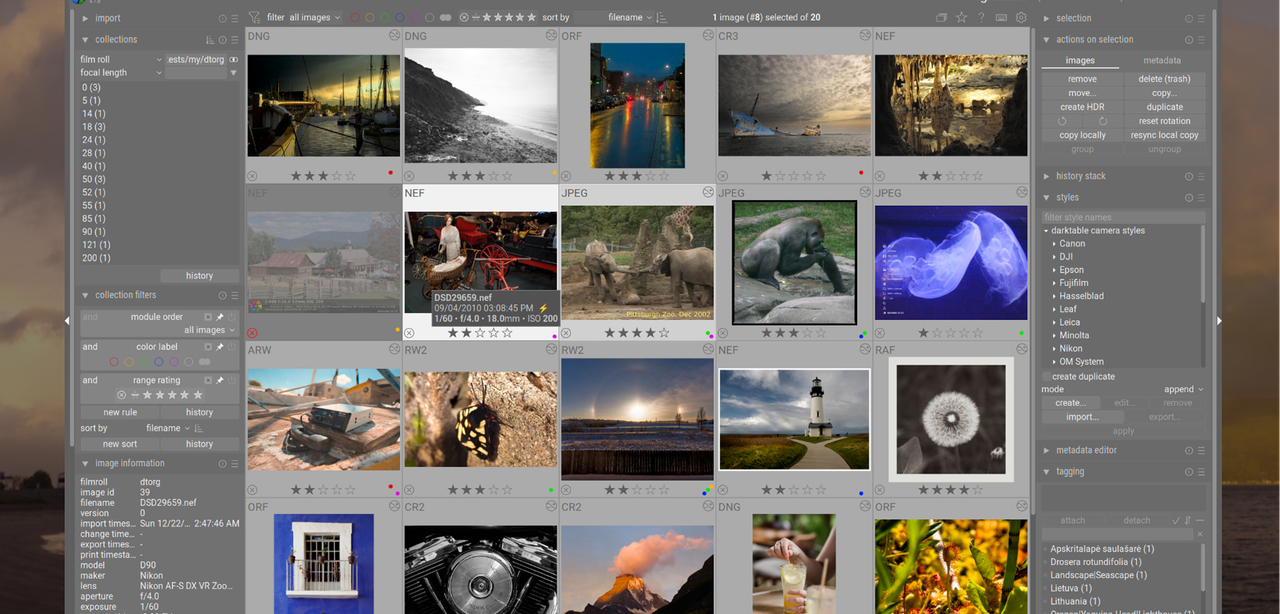
Task: Set purple color label filter in top bar
Action: pyautogui.click(x=414, y=17)
